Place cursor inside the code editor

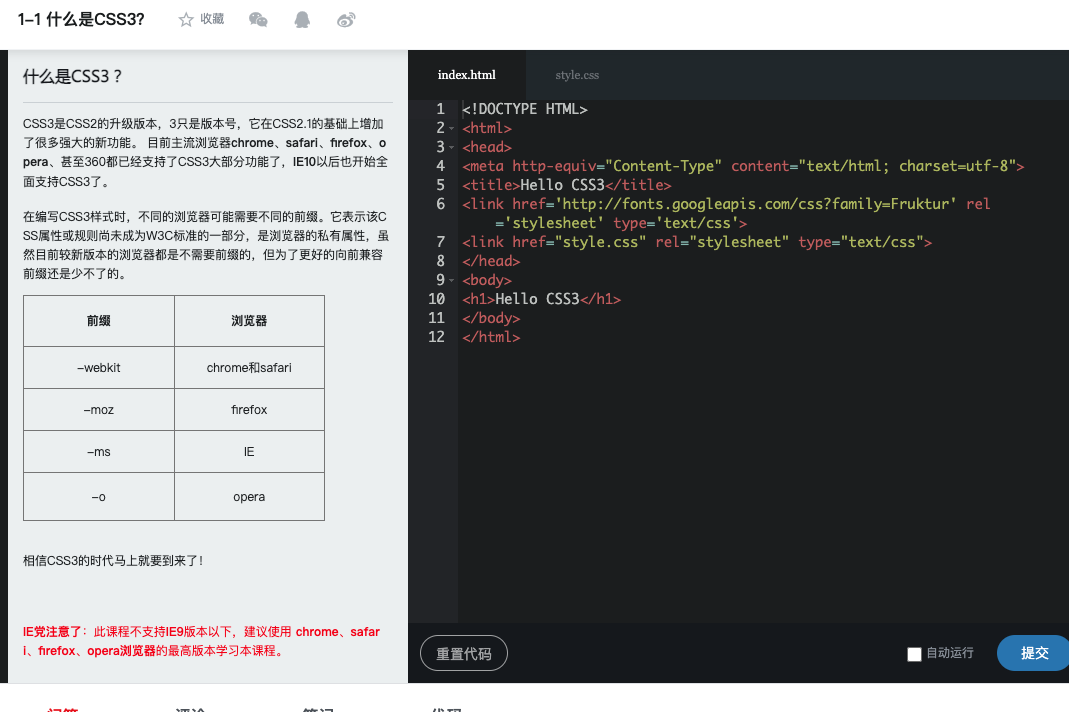[700, 420]
